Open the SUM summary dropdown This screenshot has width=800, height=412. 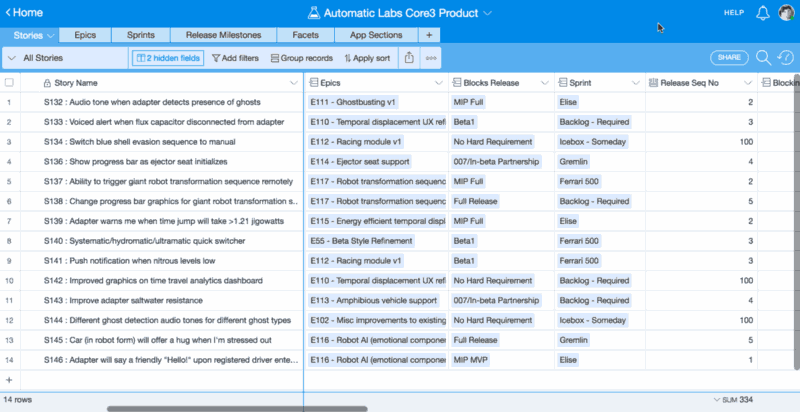click(733, 400)
